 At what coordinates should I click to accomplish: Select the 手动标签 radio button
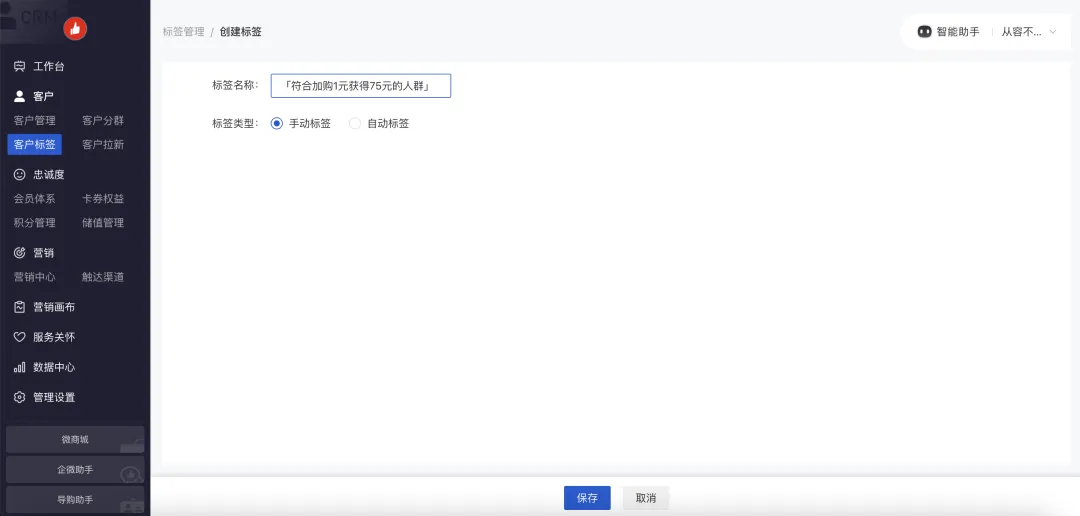point(277,124)
